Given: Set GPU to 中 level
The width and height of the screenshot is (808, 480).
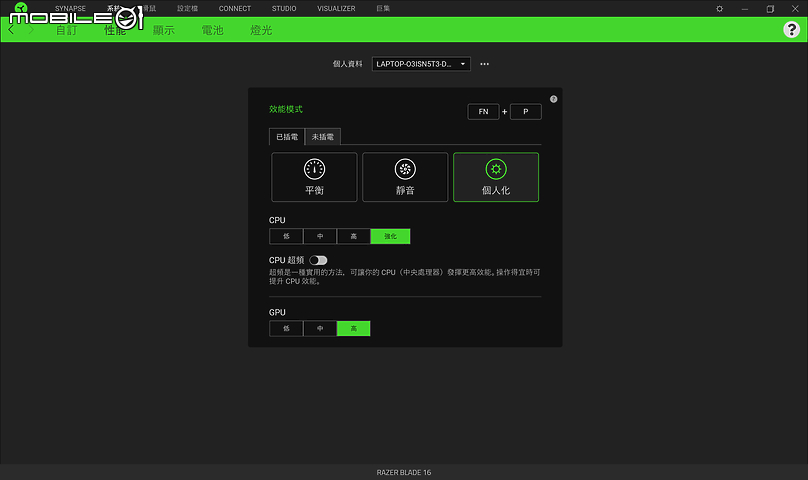Looking at the screenshot, I should click(x=320, y=328).
